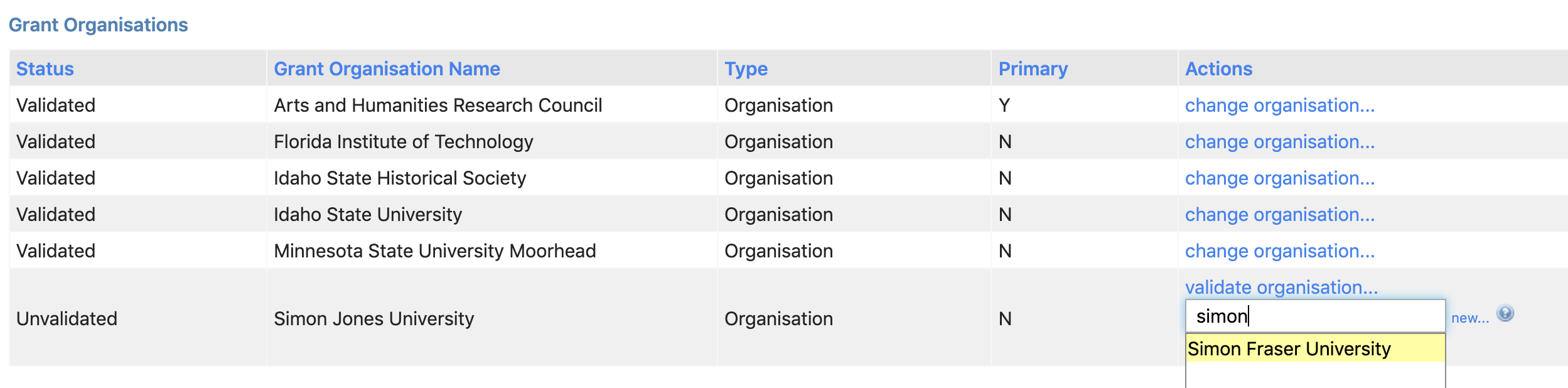Viewport: 1568px width, 388px height.
Task: Click the Actions column header
Action: [1218, 68]
